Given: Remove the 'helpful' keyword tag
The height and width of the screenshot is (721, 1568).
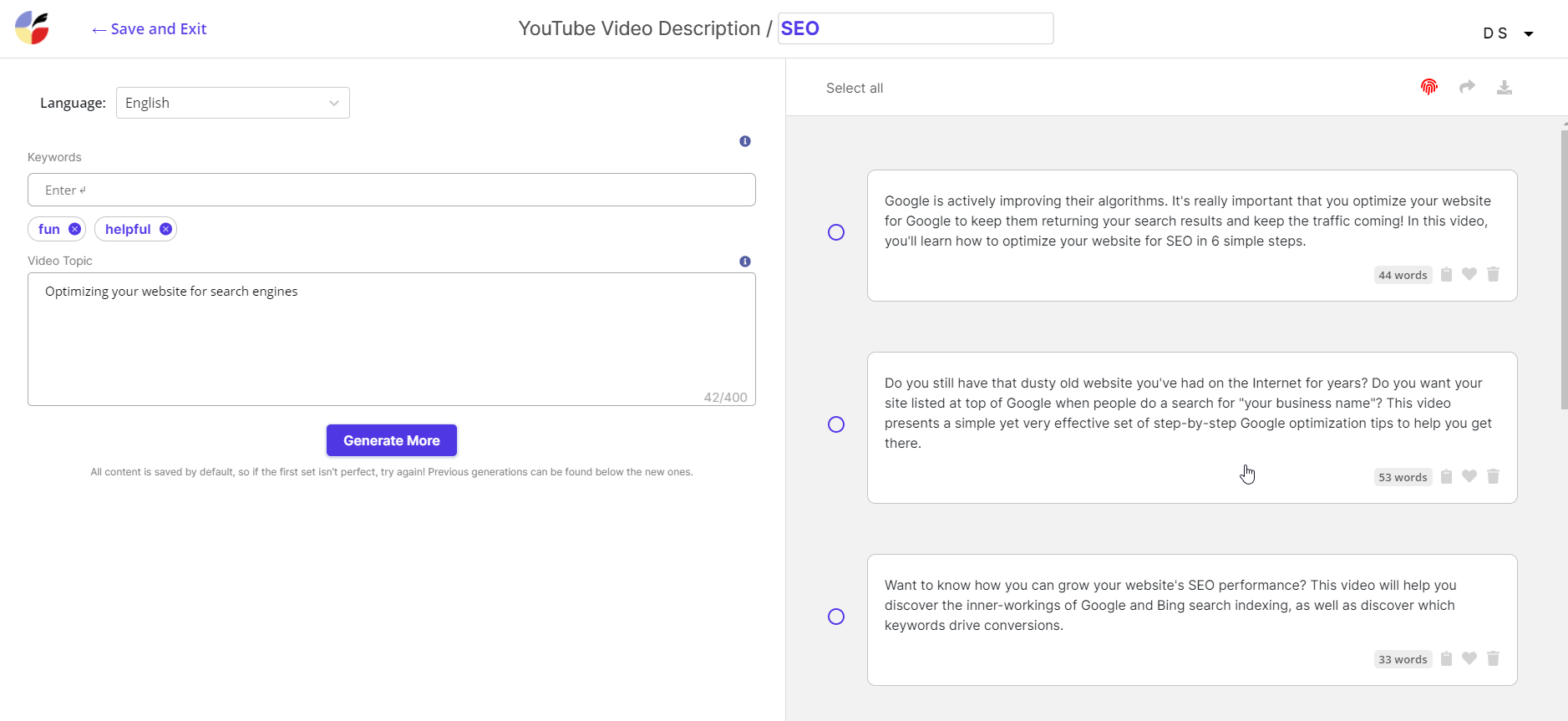Looking at the screenshot, I should point(165,229).
